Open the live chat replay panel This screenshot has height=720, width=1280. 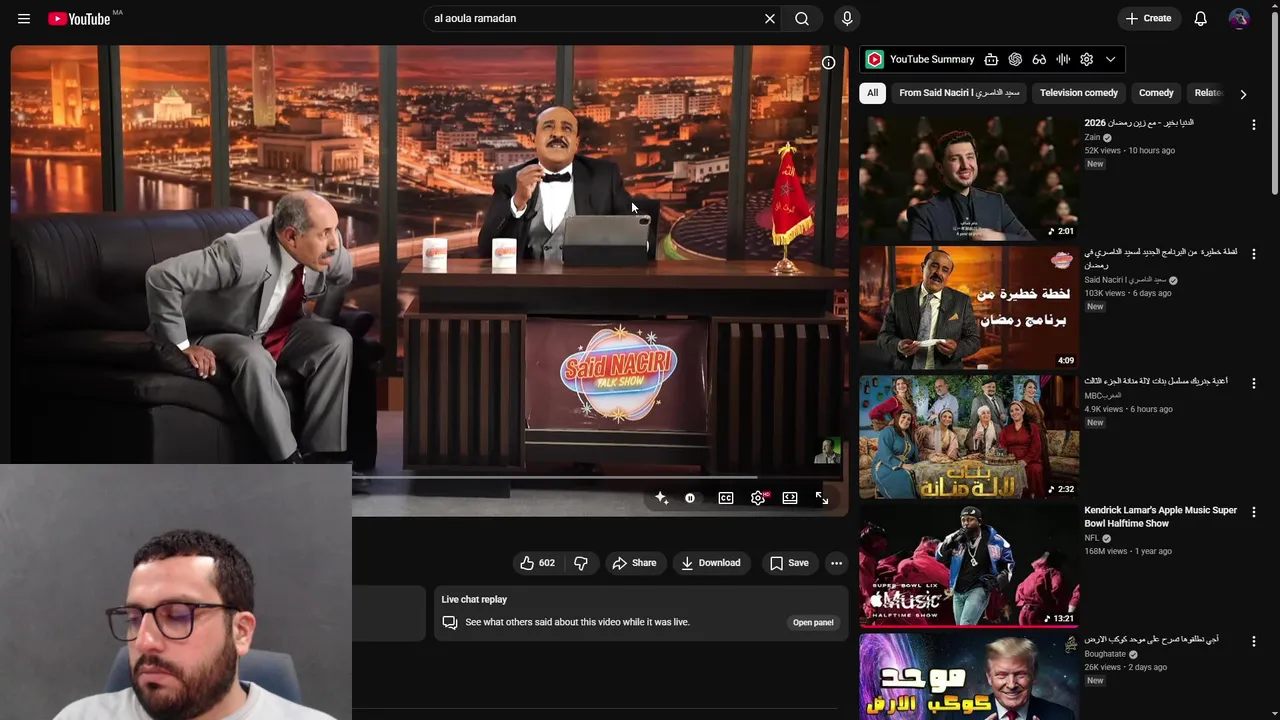[813, 622]
